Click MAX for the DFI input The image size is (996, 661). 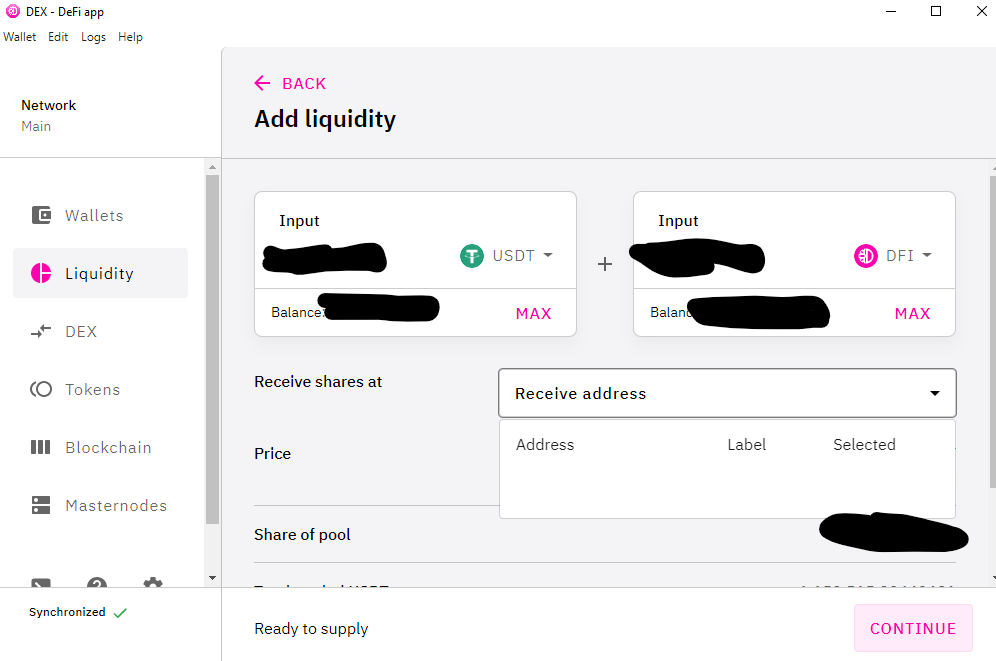point(912,314)
